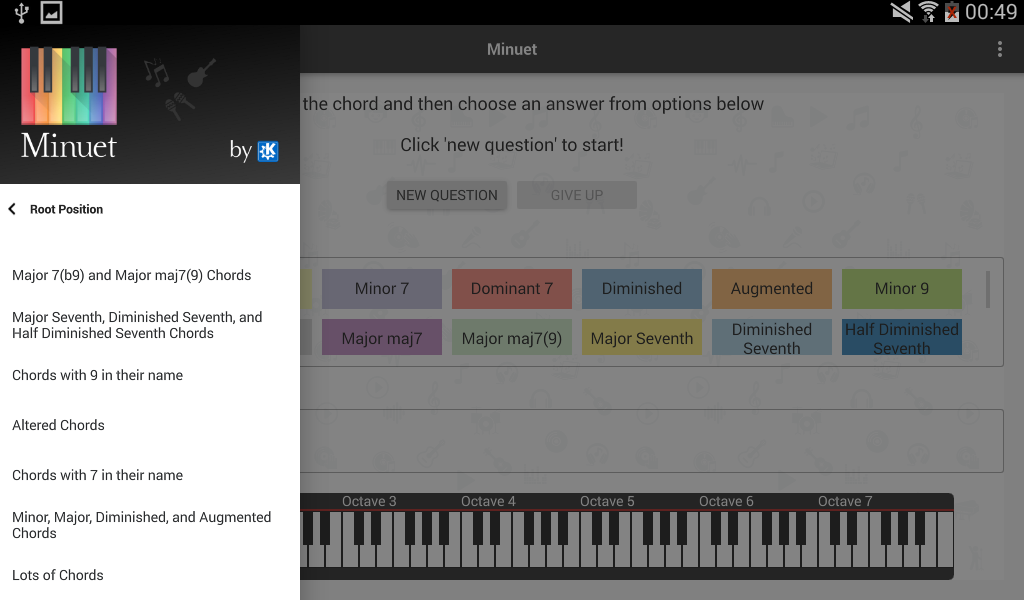This screenshot has height=600, width=1024.
Task: Go back using the Root Position chevron
Action: click(12, 208)
